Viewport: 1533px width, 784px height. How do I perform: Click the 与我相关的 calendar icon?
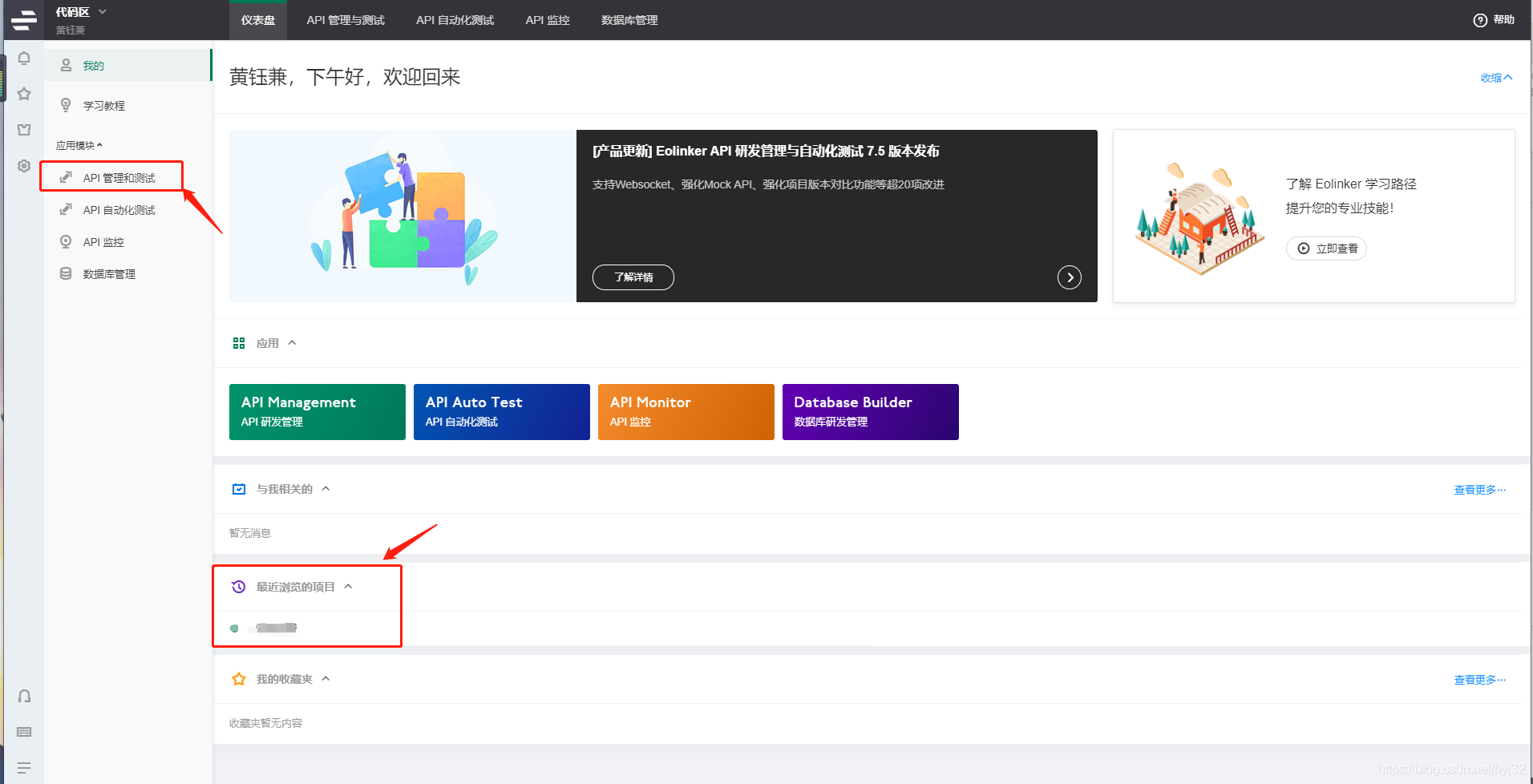coord(239,489)
